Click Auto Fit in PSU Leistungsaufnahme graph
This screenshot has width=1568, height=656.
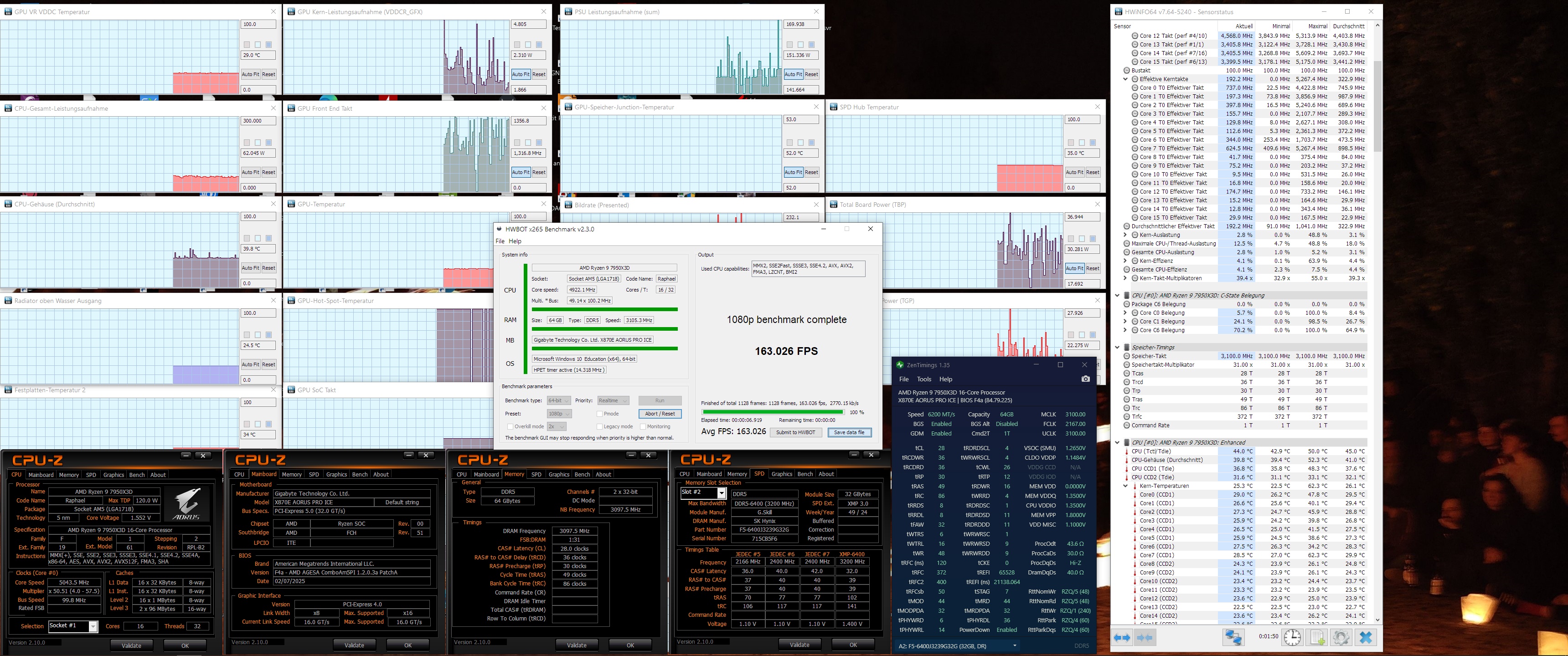[x=793, y=74]
